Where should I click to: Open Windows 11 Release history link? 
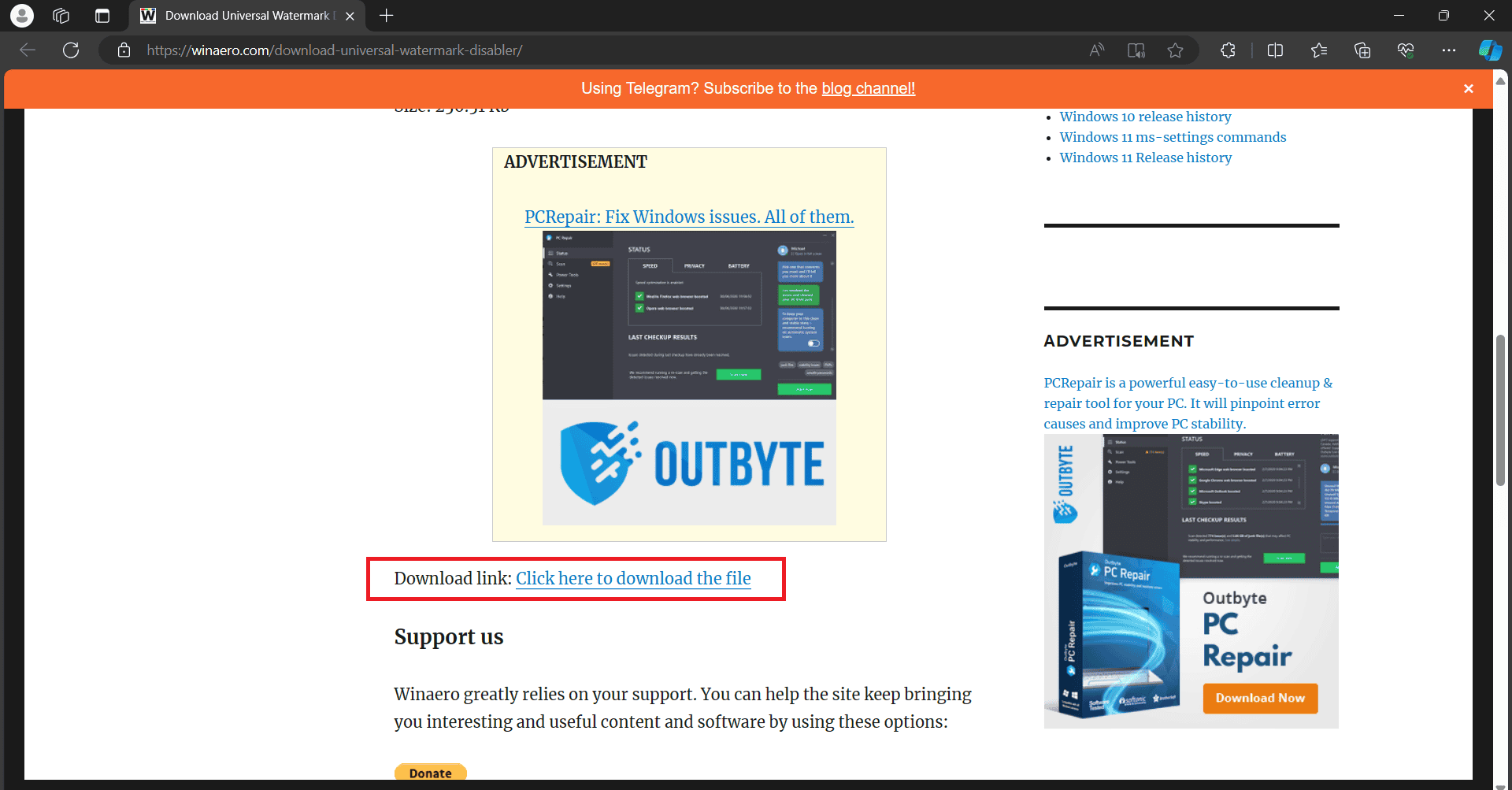pos(1145,158)
